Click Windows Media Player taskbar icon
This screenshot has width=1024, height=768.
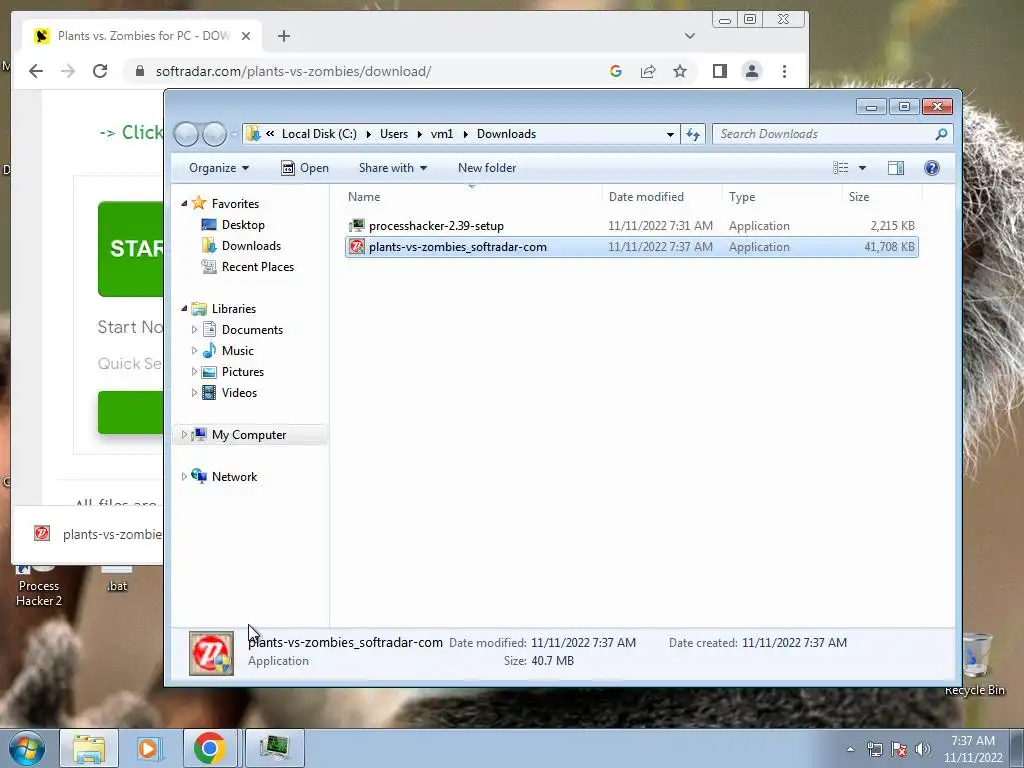pos(150,748)
